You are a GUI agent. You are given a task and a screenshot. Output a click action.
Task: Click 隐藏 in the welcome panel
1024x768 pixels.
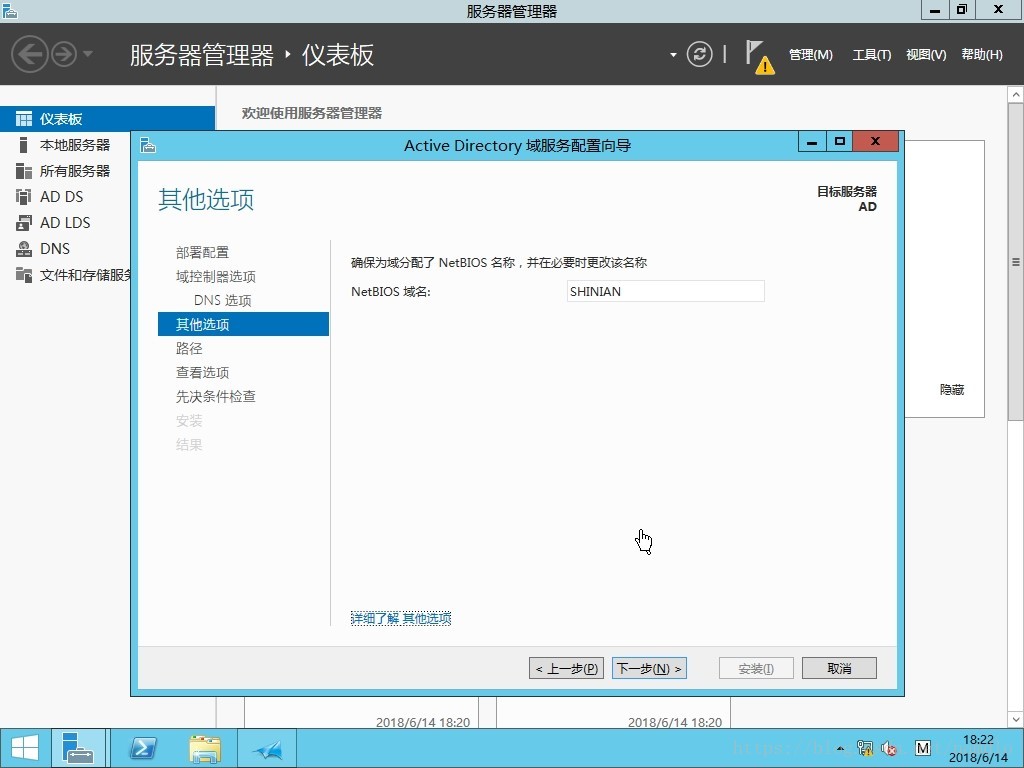coord(952,389)
